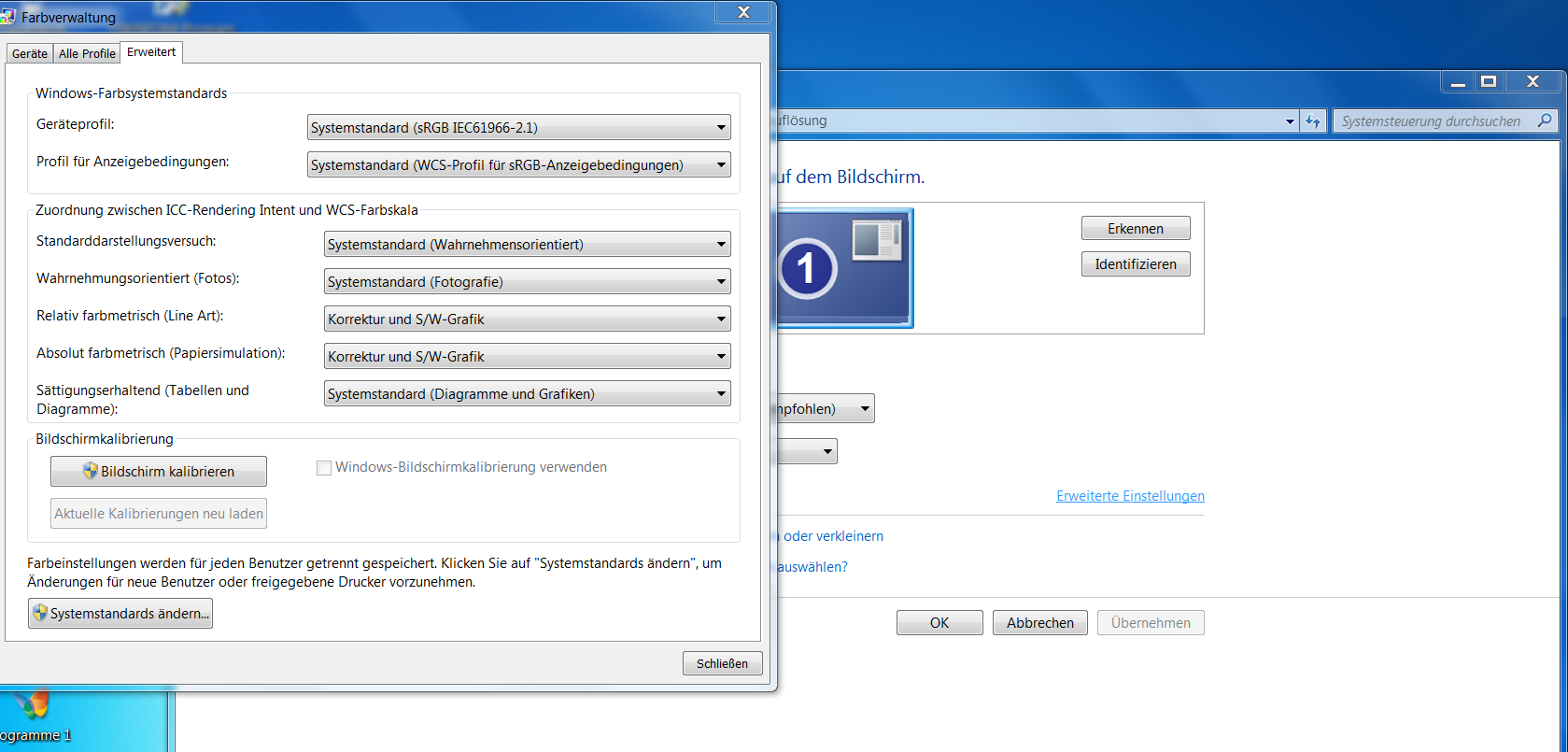Minimize the control panel window
This screenshot has height=752, width=1568.
[1458, 82]
